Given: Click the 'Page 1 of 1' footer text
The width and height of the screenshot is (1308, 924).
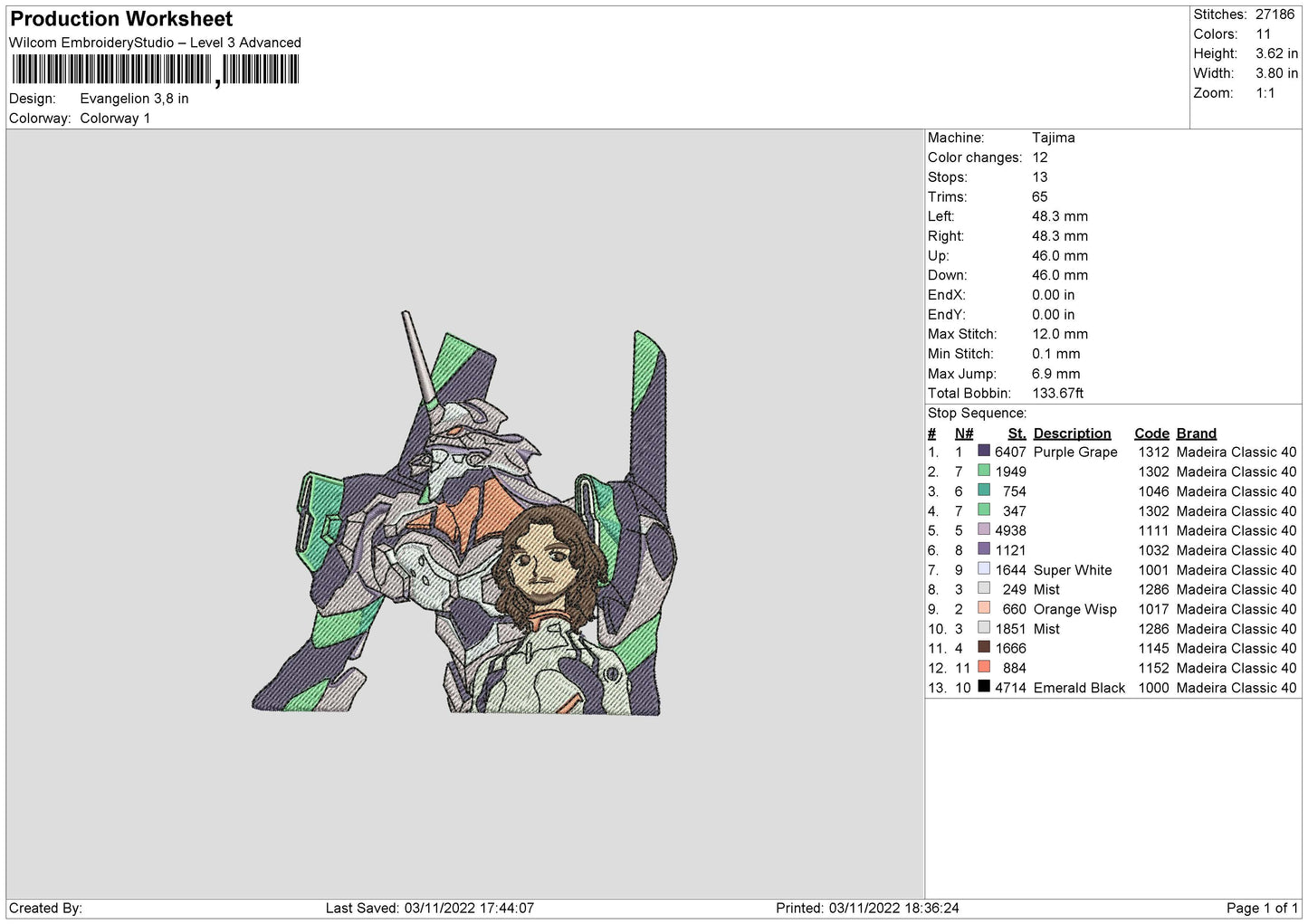Looking at the screenshot, I should [x=1262, y=909].
